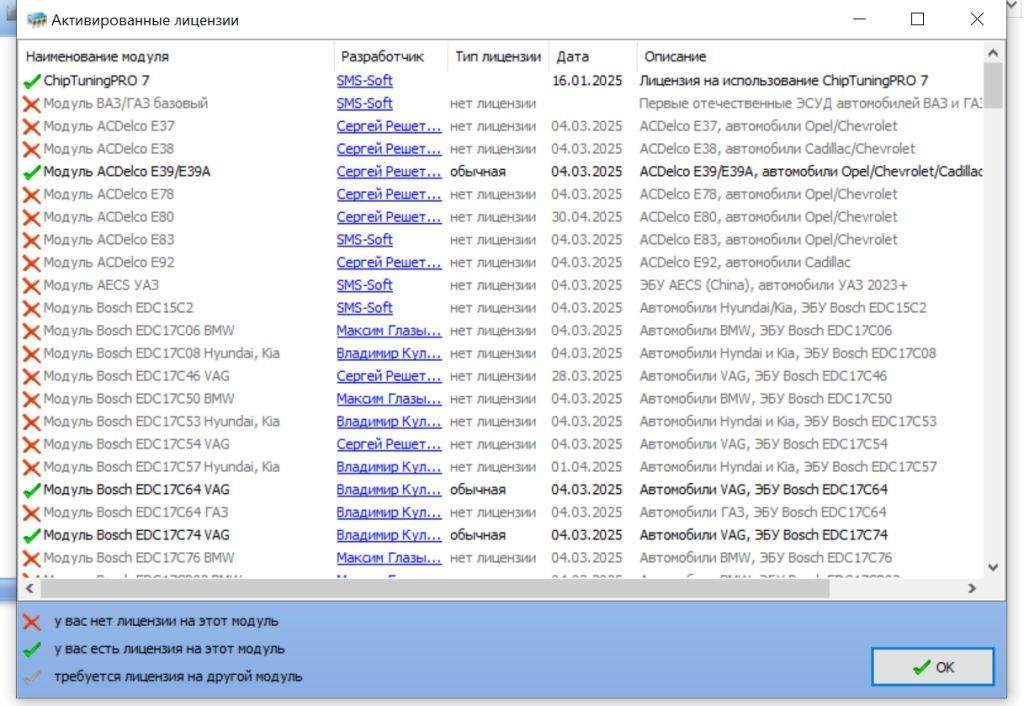1024x706 pixels.
Task: Select the date 28.03.2025 in the EDC17C46 VAG row
Action: [x=586, y=376]
